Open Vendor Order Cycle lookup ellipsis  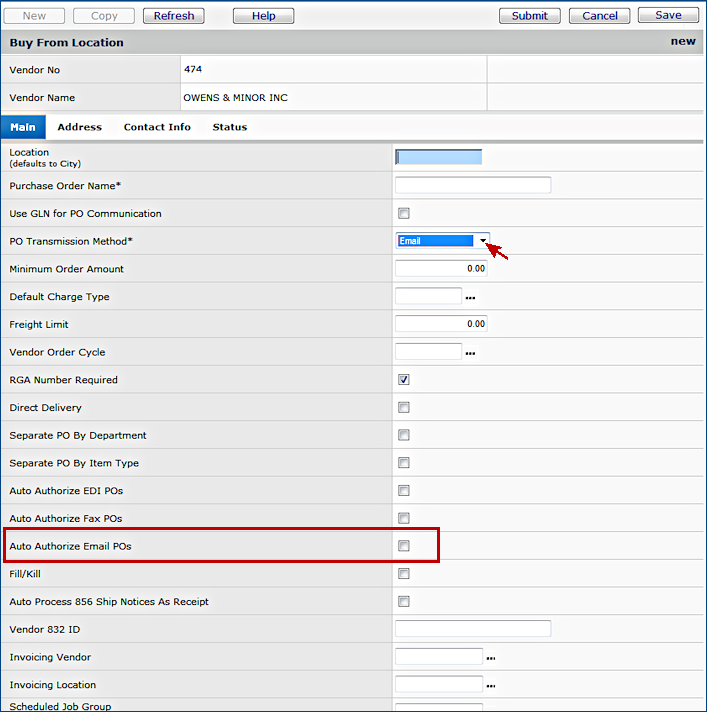470,353
